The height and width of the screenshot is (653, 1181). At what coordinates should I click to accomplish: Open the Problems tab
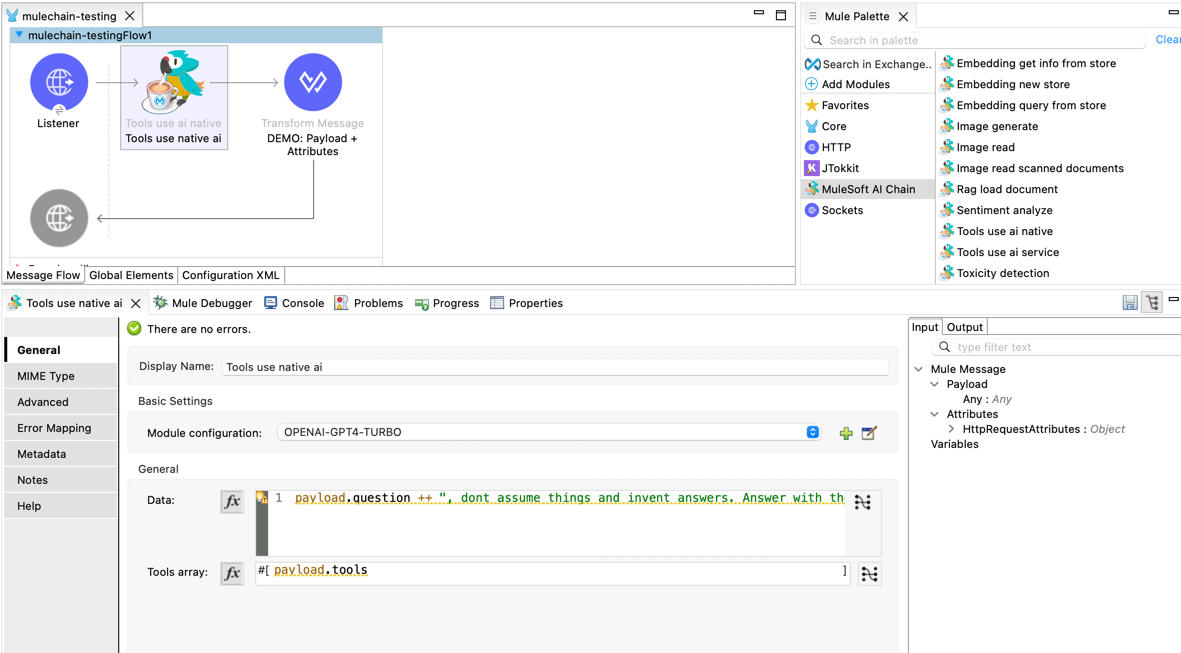[368, 303]
